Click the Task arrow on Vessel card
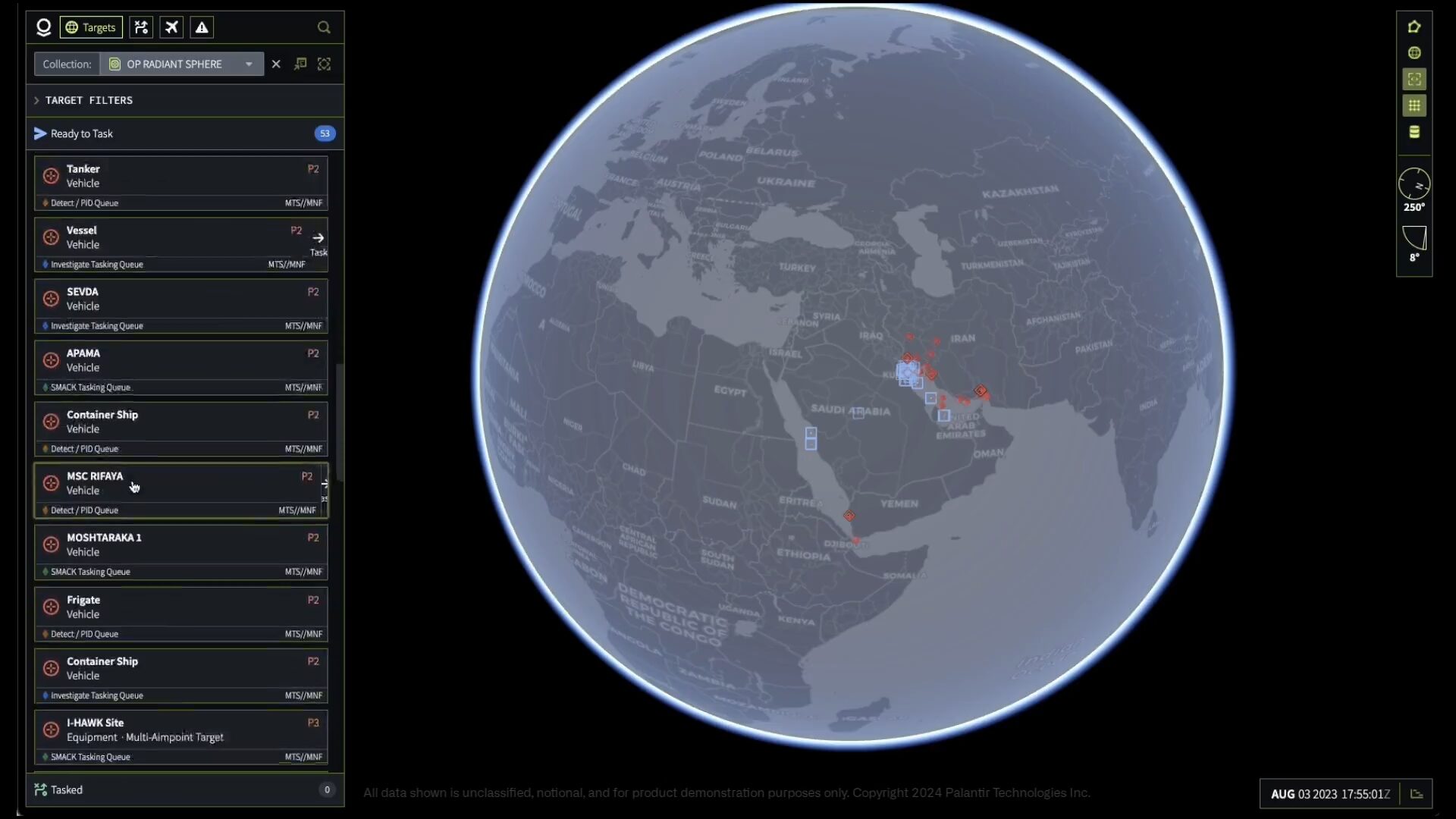The image size is (1456, 819). (318, 238)
